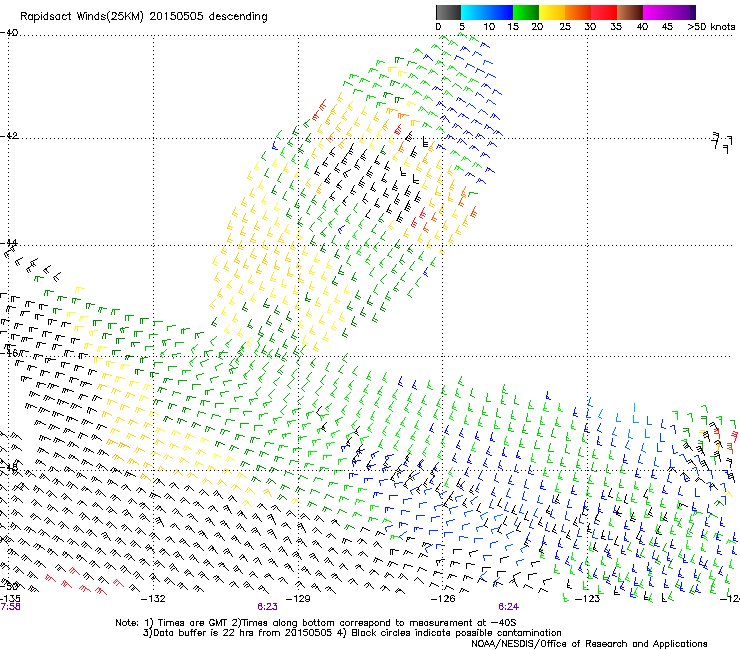Click the '-123' longitude label

pos(587,599)
